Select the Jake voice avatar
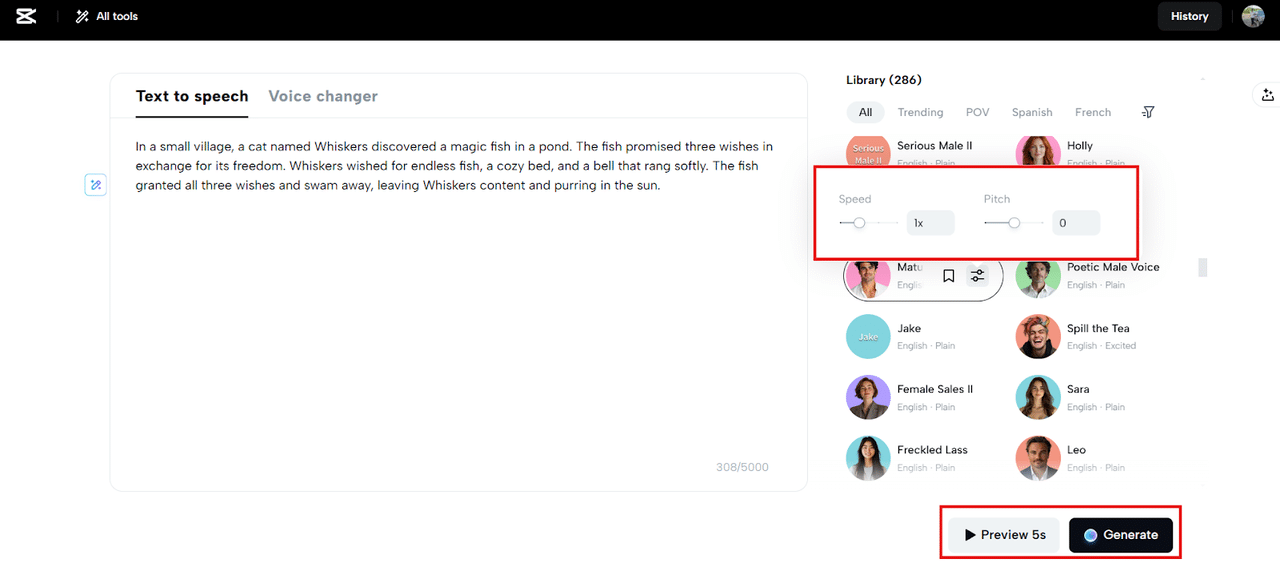Image resolution: width=1280 pixels, height=567 pixels. pyautogui.click(x=868, y=337)
